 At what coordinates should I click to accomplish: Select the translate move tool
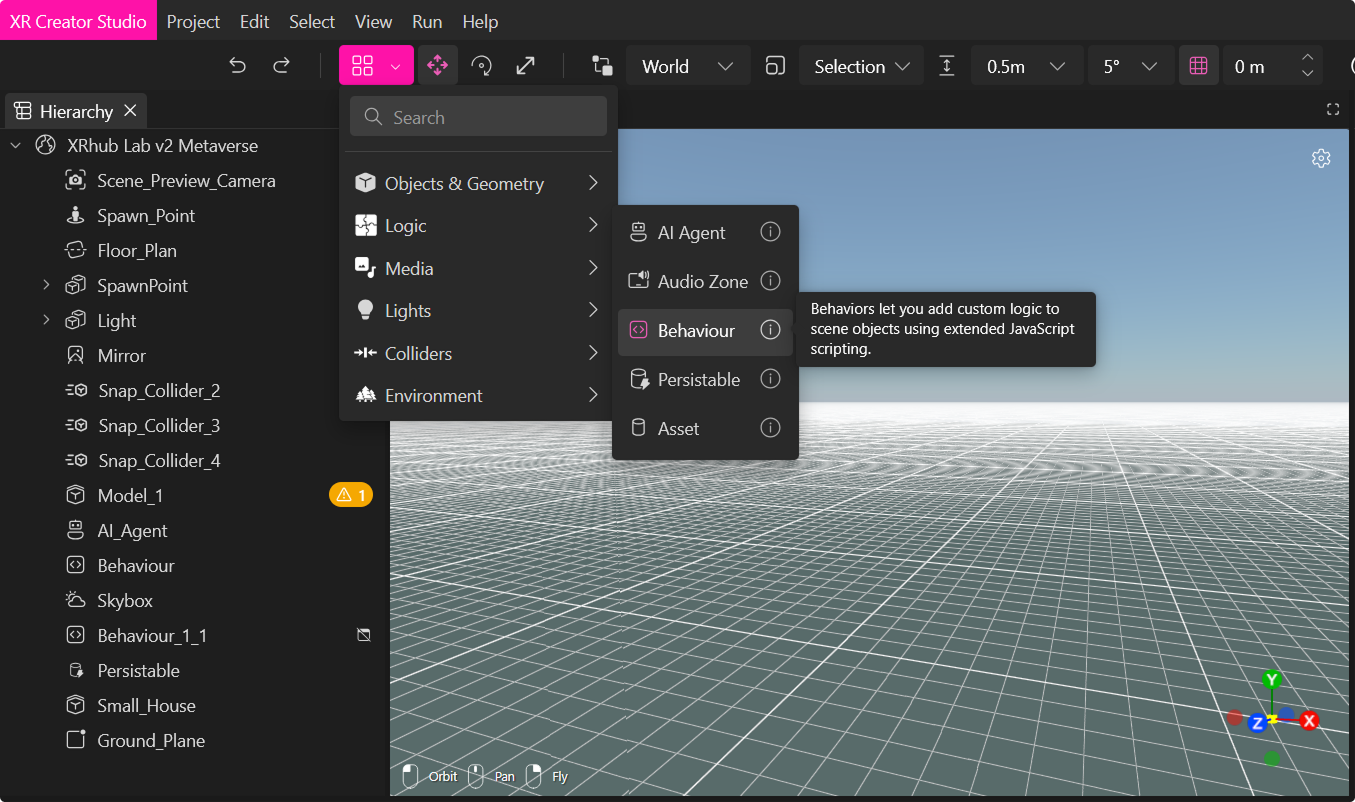click(437, 66)
